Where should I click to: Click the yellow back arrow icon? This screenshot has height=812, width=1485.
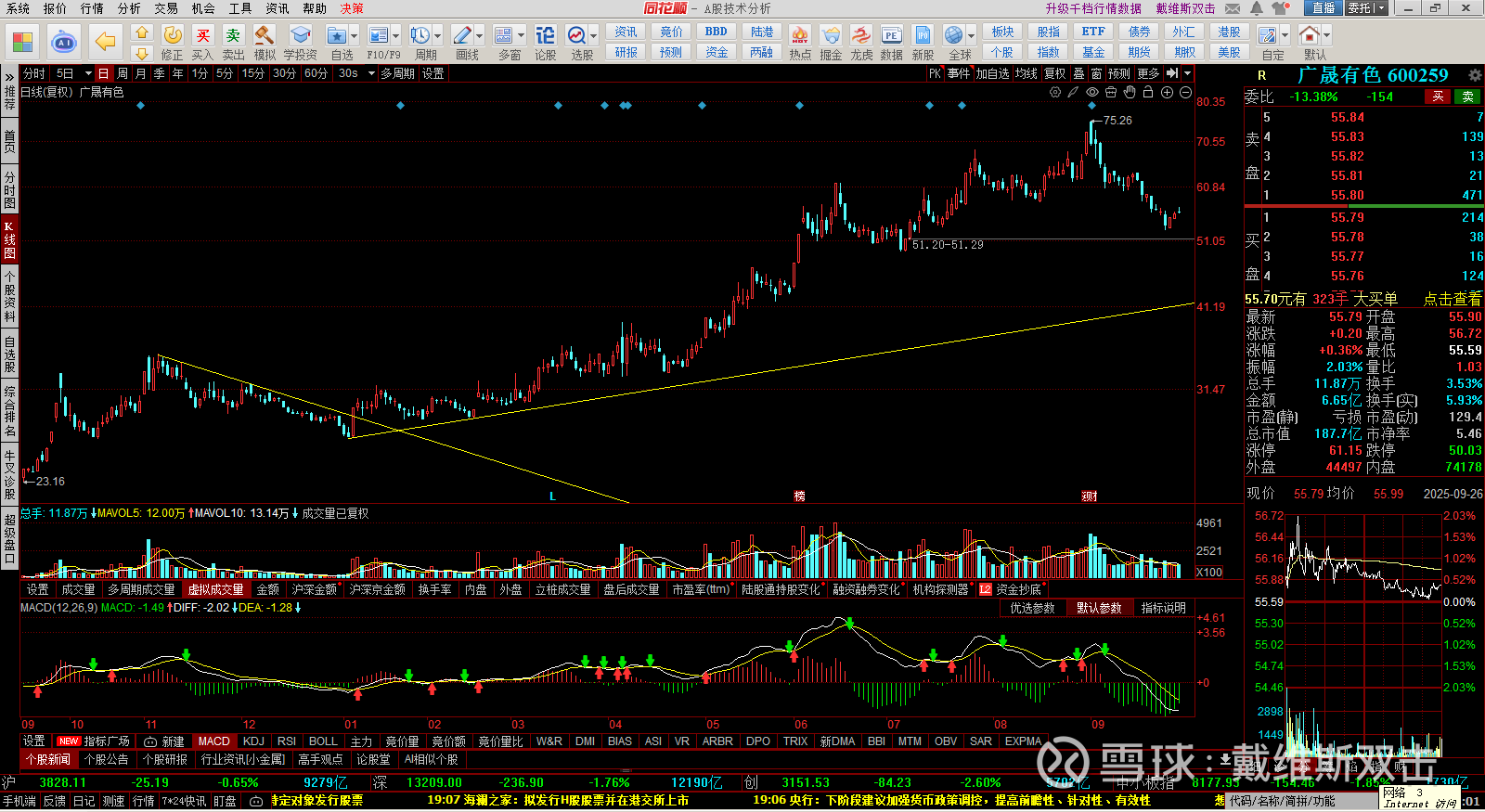click(x=106, y=43)
